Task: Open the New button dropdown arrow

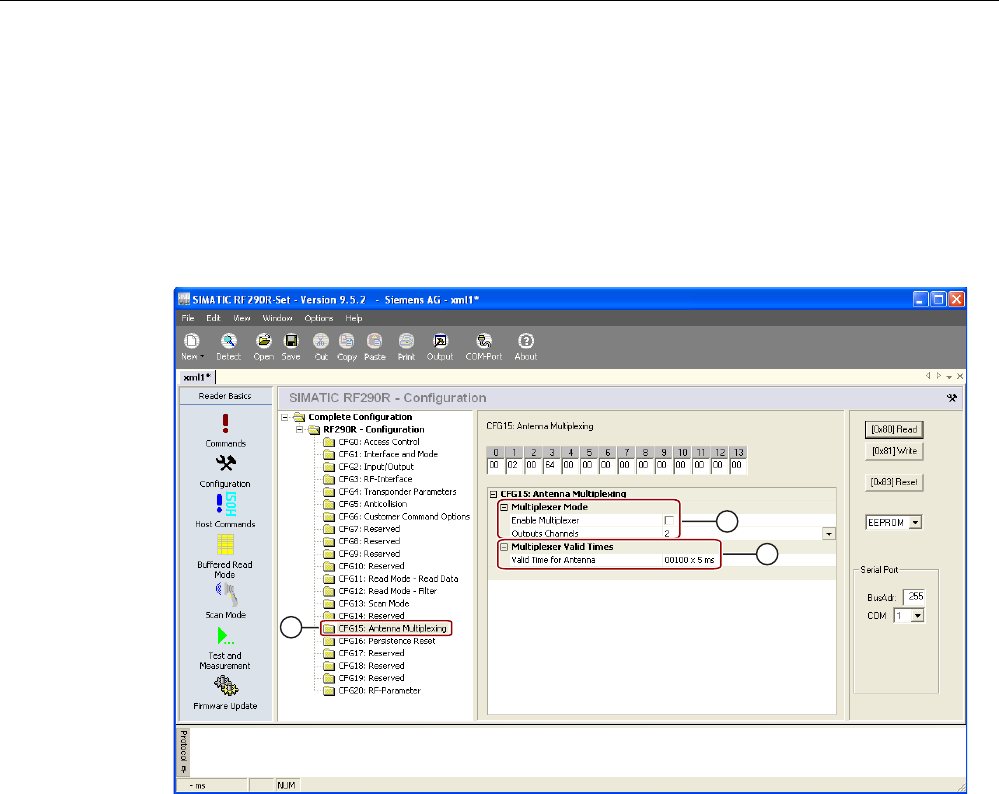Action: (202, 357)
